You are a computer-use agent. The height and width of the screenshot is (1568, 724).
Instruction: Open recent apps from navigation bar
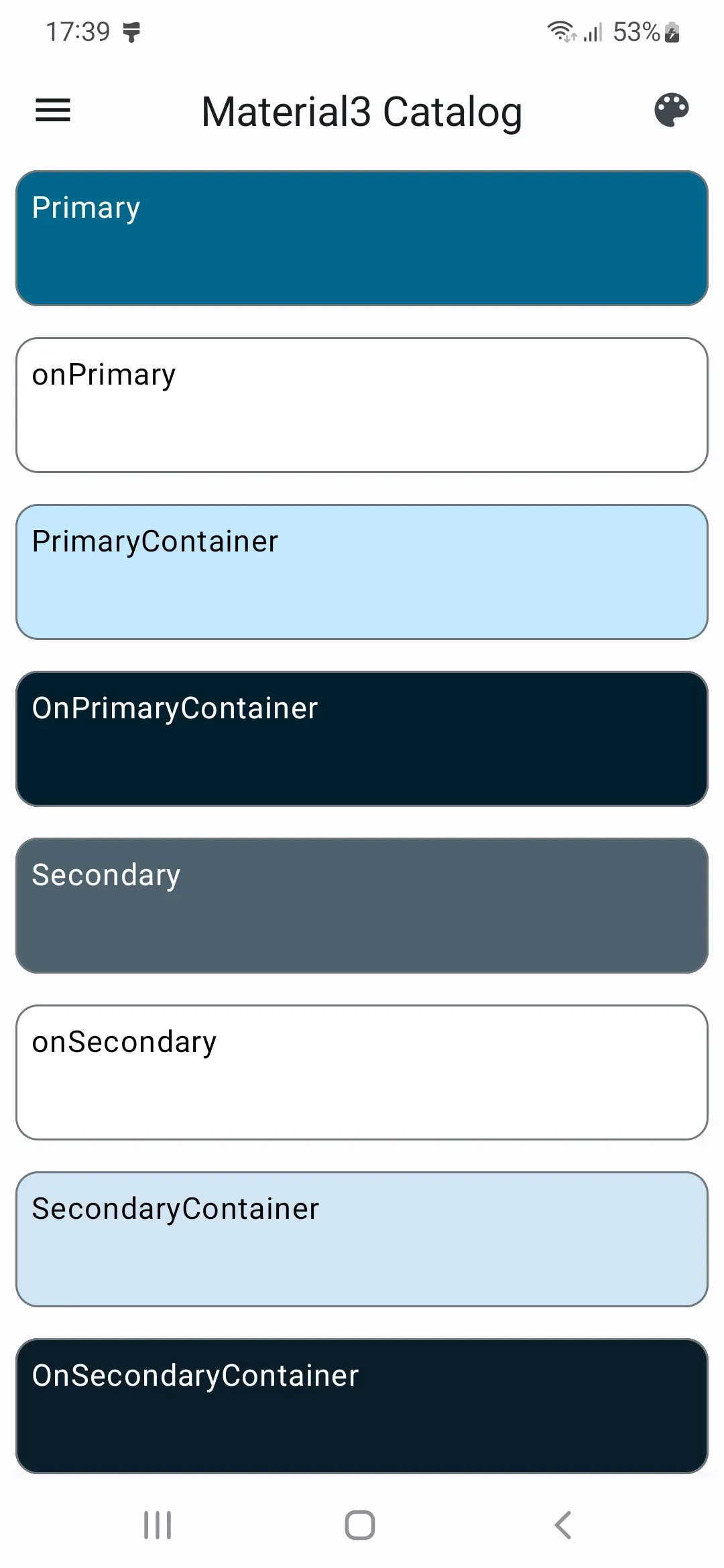tap(158, 1525)
